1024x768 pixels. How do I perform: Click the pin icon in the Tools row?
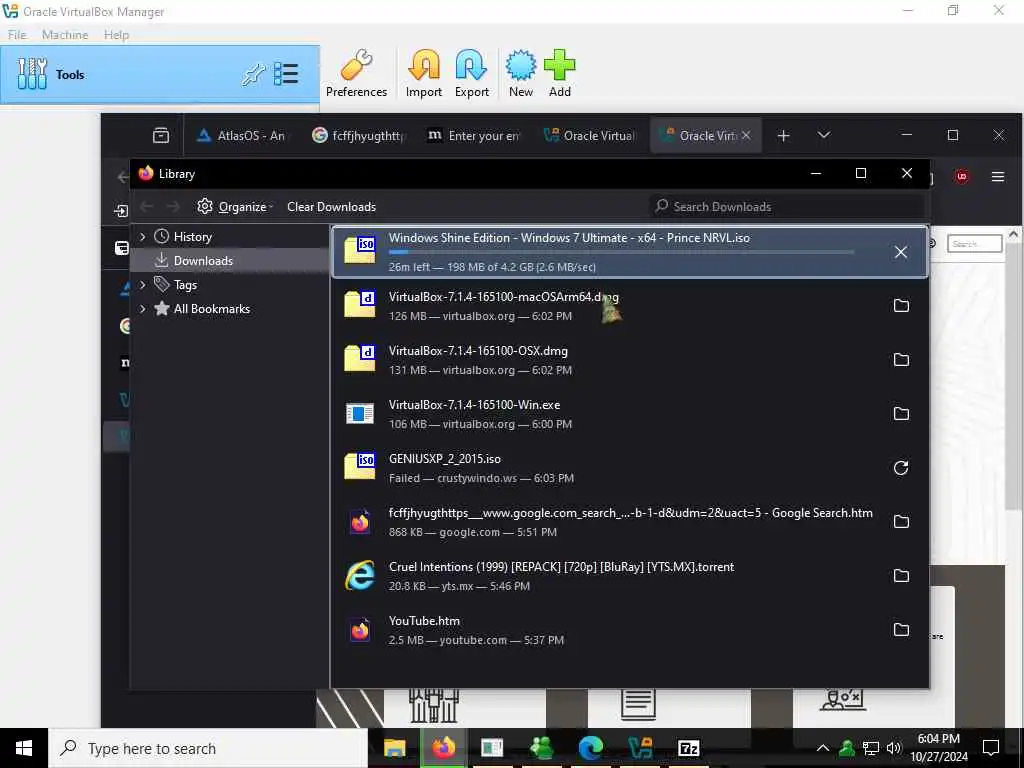click(x=253, y=74)
